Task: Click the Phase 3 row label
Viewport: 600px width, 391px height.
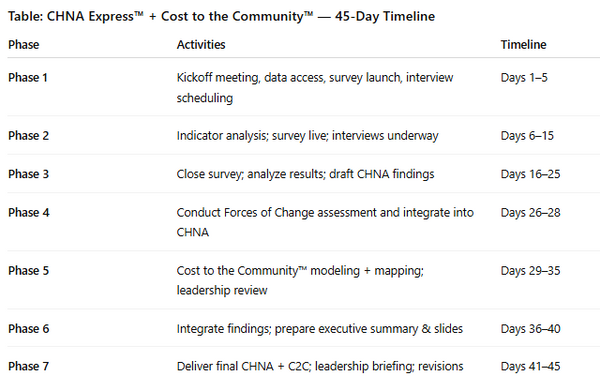Action: [29, 174]
